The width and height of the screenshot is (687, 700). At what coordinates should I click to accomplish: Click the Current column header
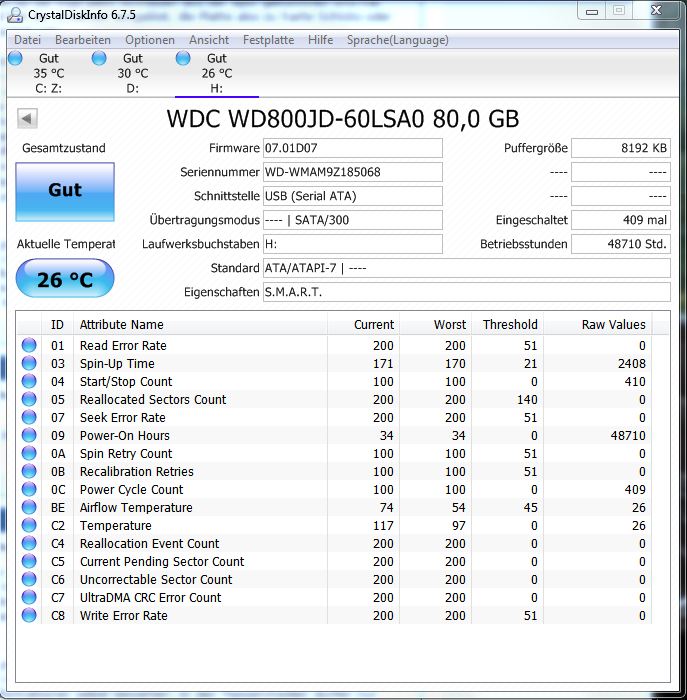coord(363,325)
